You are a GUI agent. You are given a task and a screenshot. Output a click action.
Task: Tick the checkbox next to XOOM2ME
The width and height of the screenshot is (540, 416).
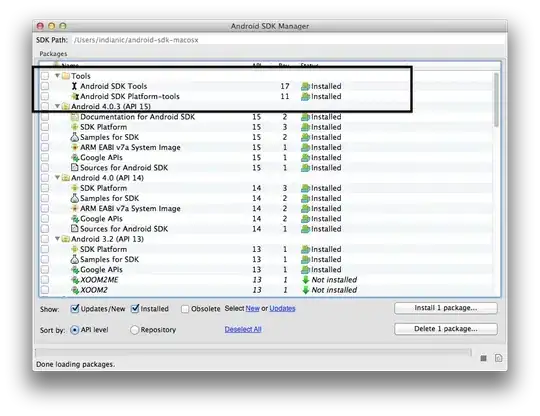(x=45, y=280)
